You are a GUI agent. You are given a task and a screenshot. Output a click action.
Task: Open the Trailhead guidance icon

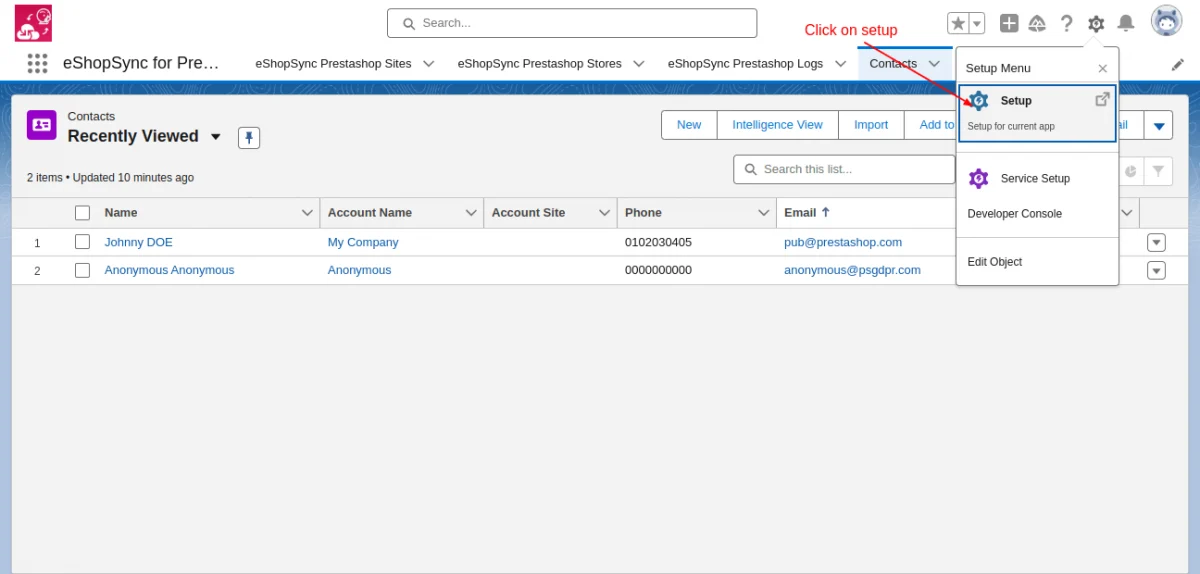(x=1038, y=23)
